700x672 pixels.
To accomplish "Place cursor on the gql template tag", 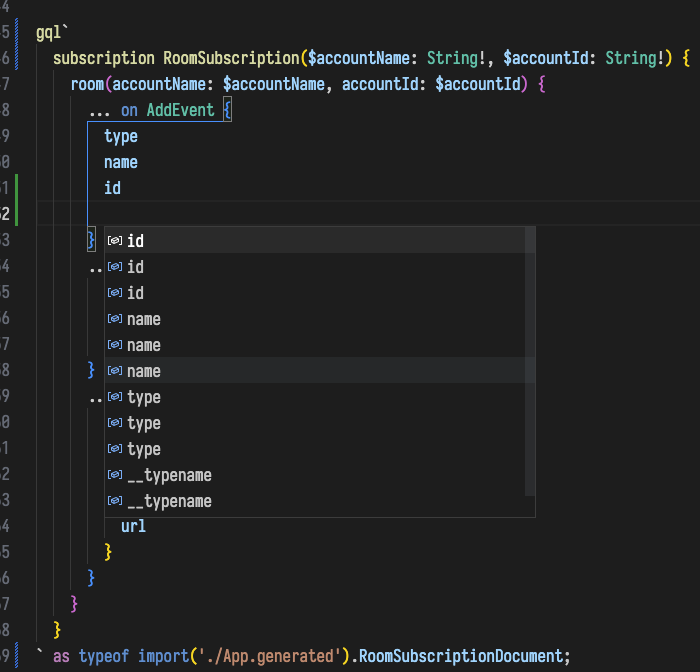I will [x=48, y=33].
